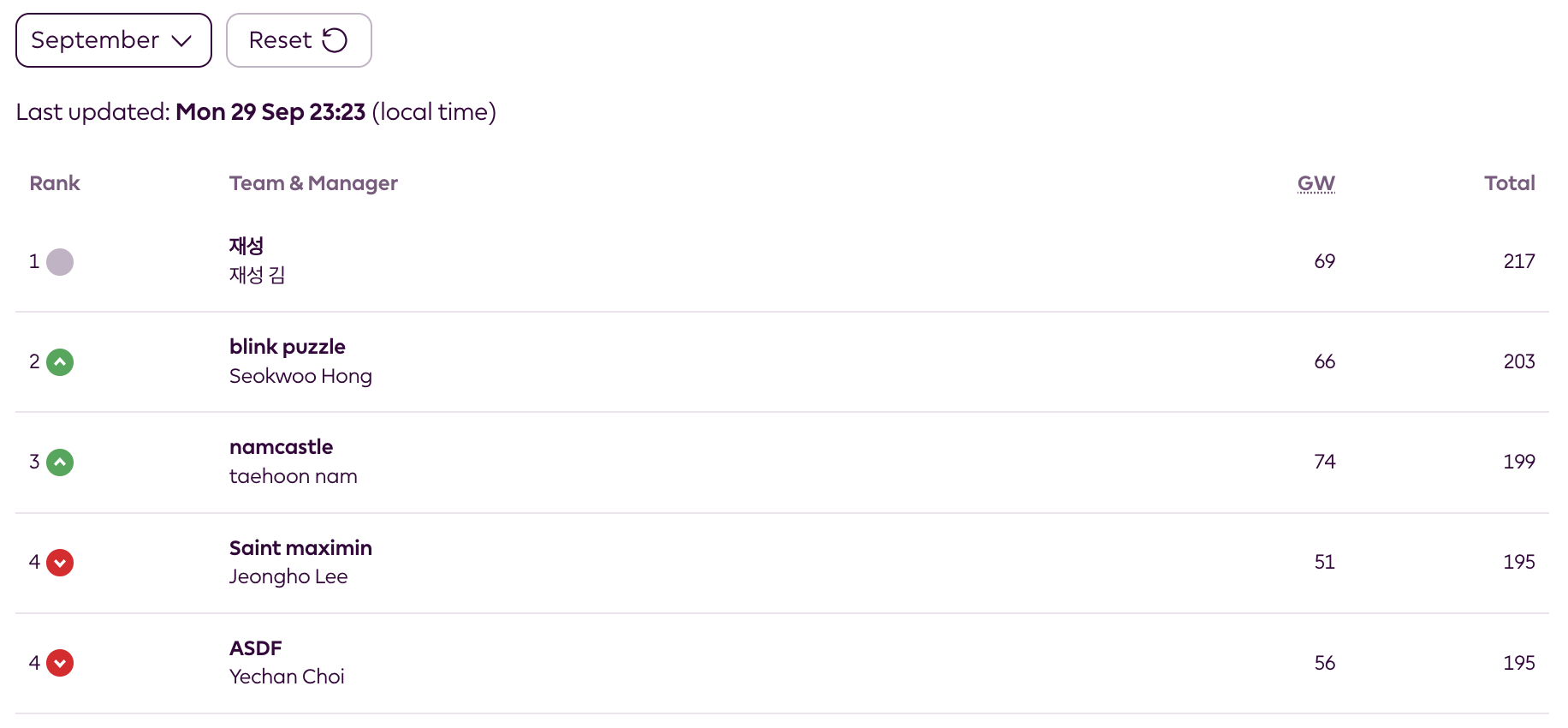1568x728 pixels.
Task: Click the GW column header
Action: pyautogui.click(x=1316, y=183)
